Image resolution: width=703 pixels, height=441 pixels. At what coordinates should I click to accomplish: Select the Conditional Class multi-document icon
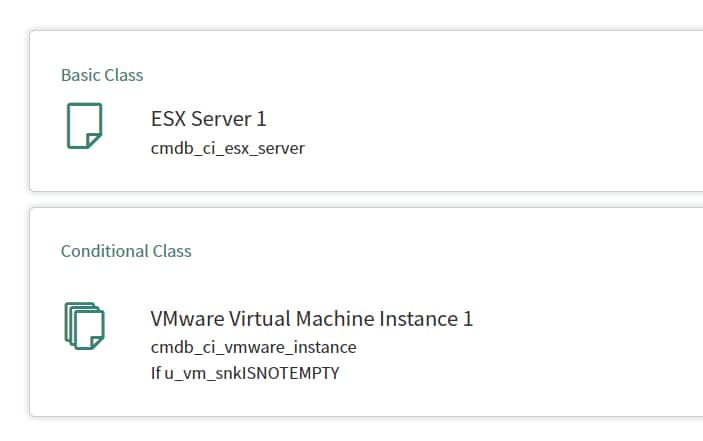coord(84,326)
